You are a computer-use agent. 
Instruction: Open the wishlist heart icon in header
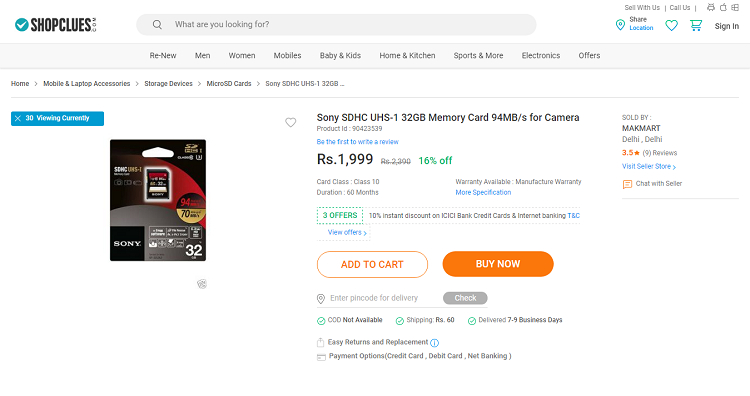[x=672, y=25]
